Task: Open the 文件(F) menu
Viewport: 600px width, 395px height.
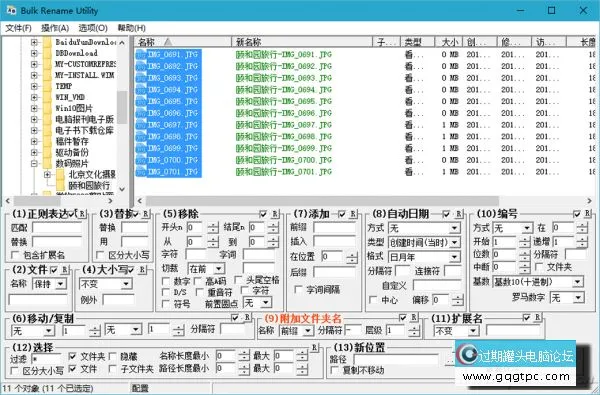Action: coord(18,28)
